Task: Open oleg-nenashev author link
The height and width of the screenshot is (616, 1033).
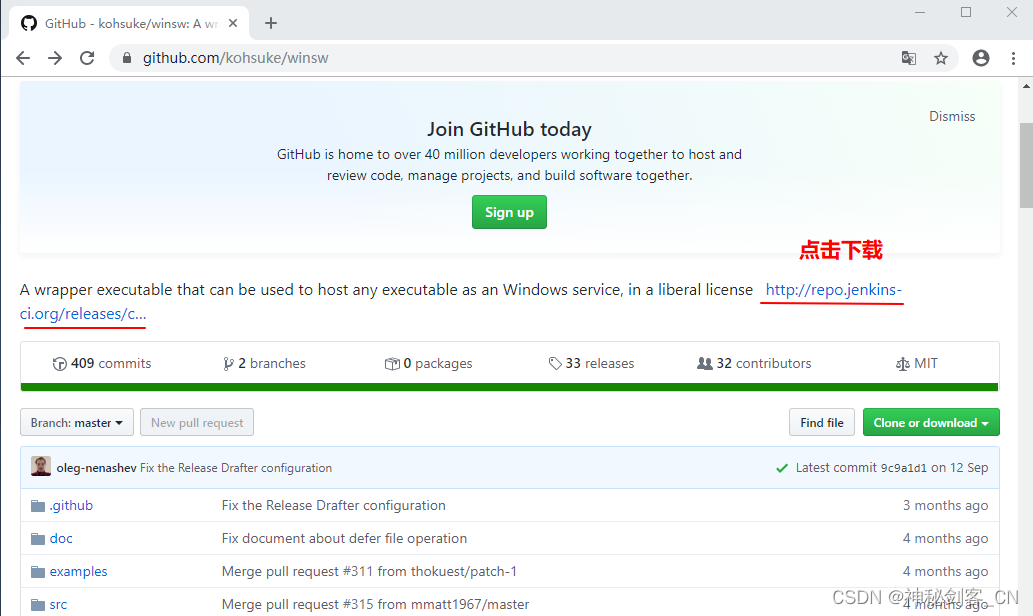Action: click(x=96, y=468)
